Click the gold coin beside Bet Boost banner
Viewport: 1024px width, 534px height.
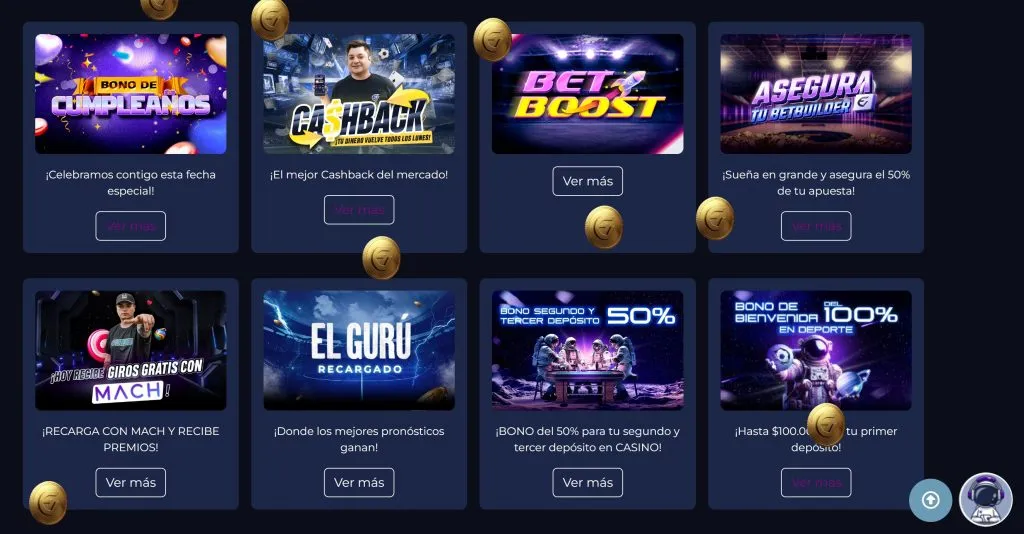(x=492, y=39)
